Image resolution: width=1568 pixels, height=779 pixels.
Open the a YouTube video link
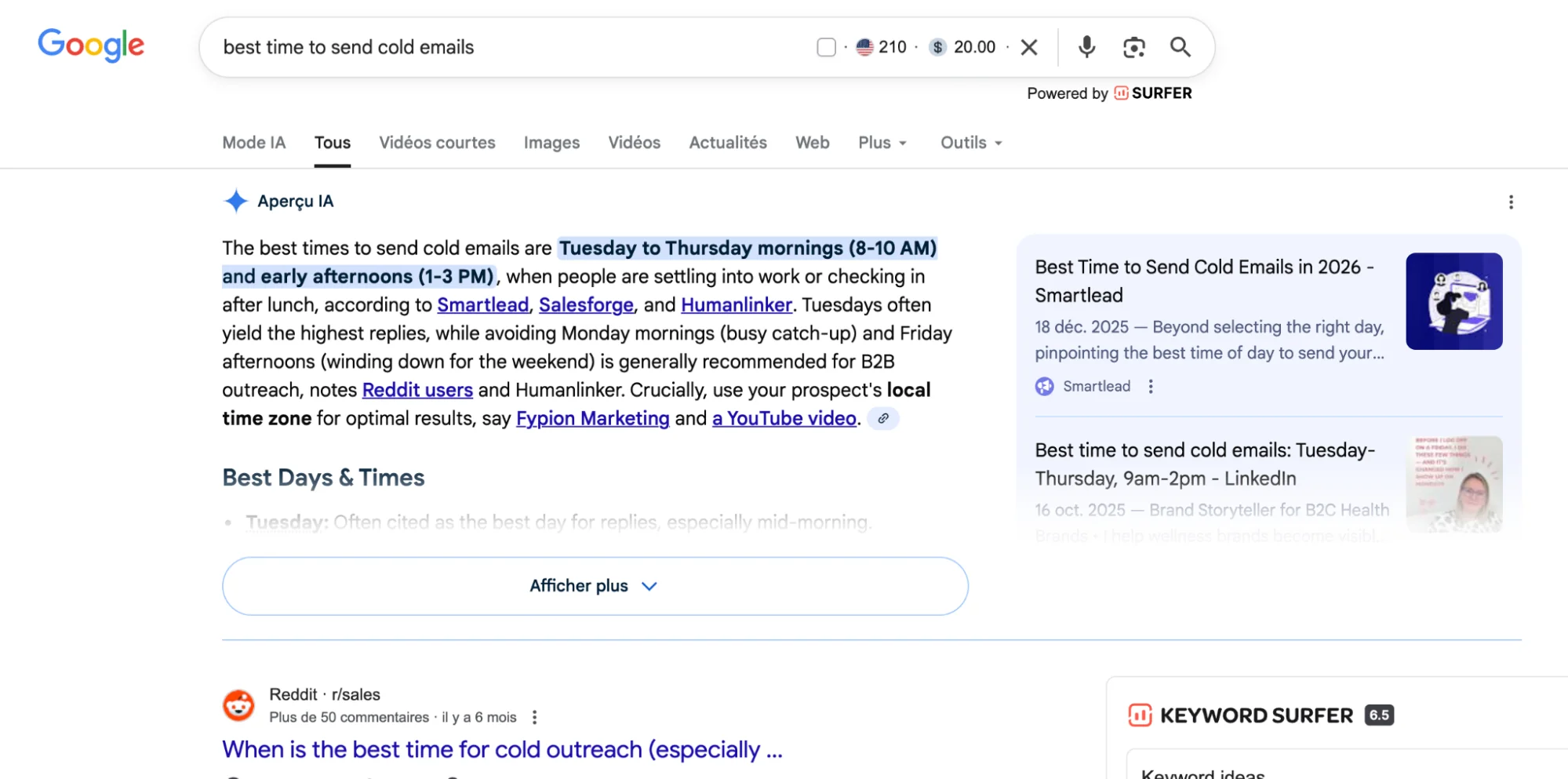(x=784, y=418)
